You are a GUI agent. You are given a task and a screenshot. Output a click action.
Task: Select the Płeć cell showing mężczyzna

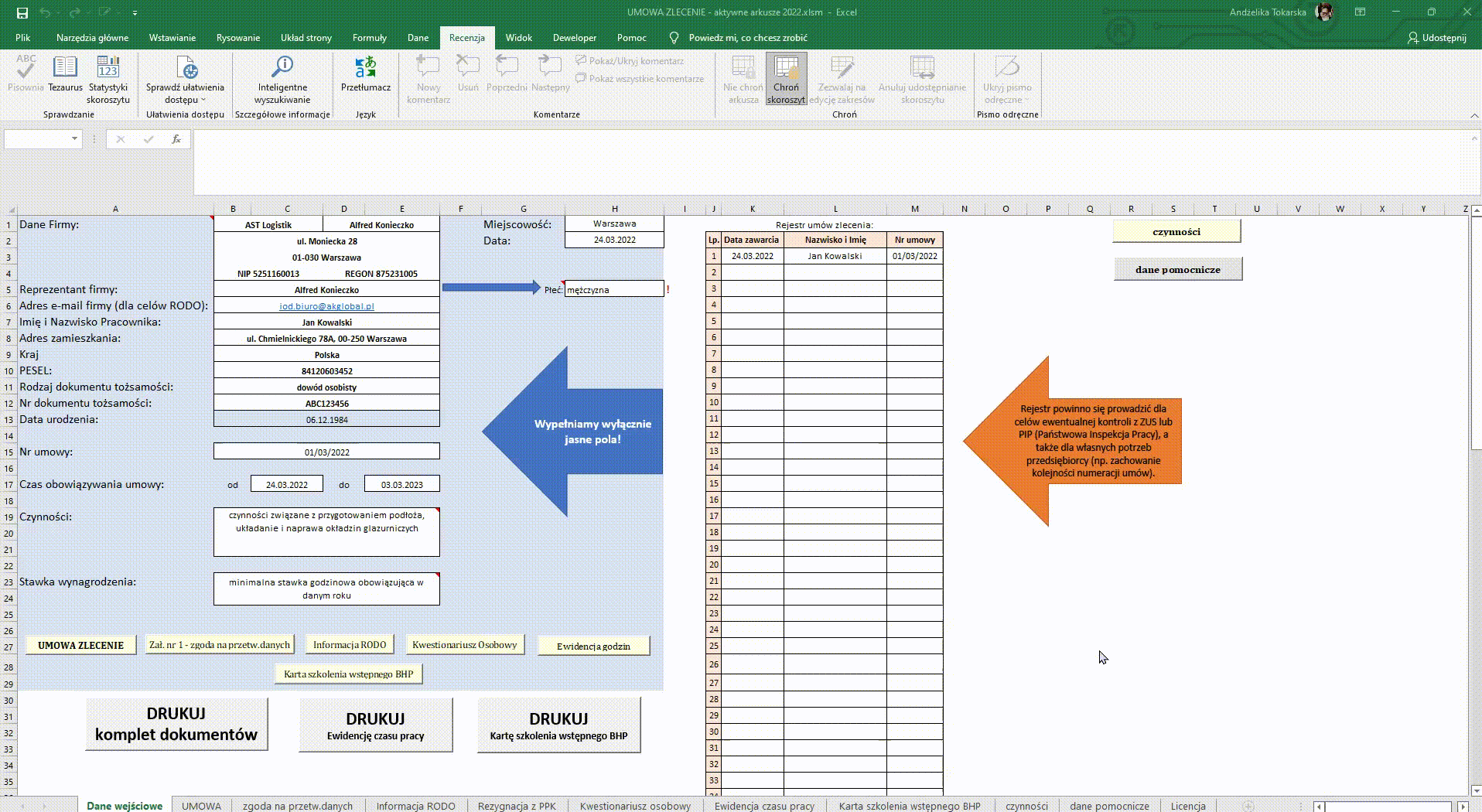[x=614, y=289]
